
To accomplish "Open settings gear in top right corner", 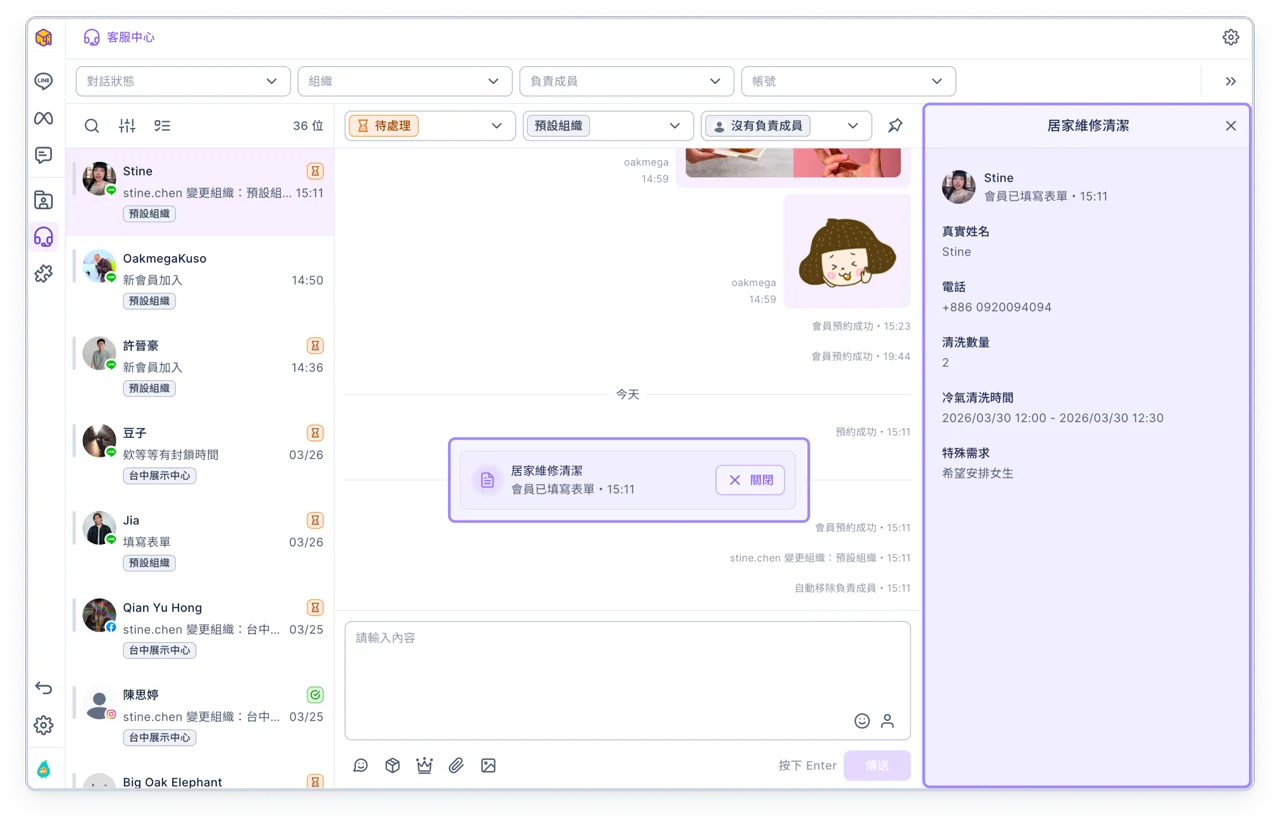I will pyautogui.click(x=1231, y=37).
